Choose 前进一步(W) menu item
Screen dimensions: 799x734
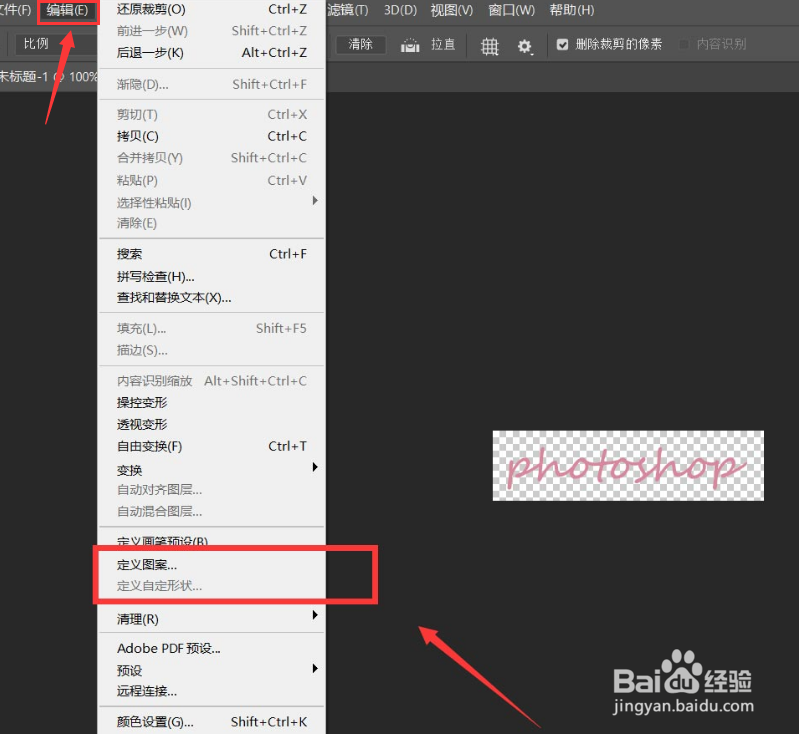tap(211, 31)
